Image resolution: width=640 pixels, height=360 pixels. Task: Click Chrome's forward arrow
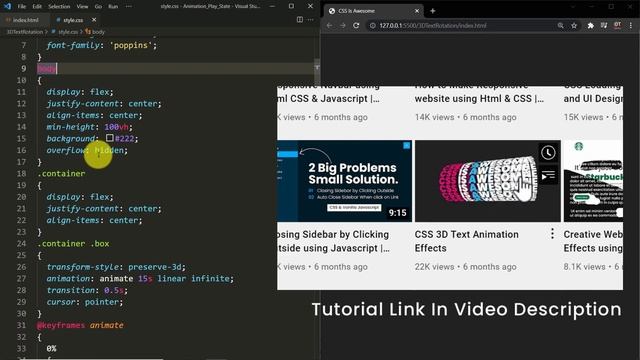coord(342,25)
